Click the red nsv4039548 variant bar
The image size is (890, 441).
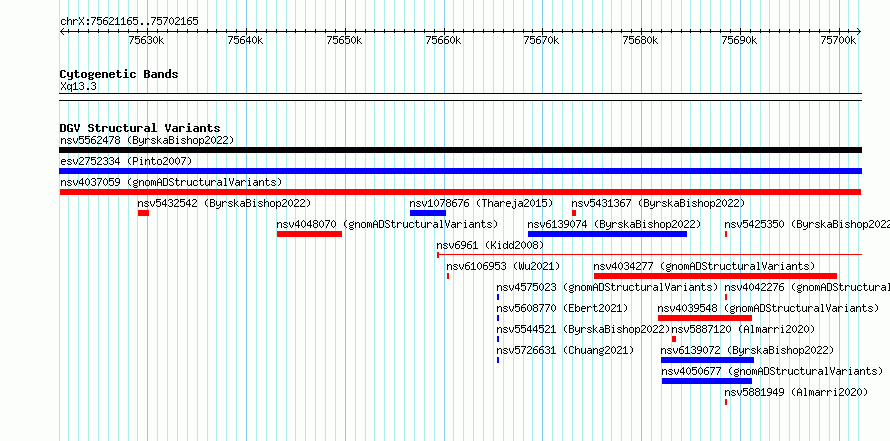pos(705,318)
